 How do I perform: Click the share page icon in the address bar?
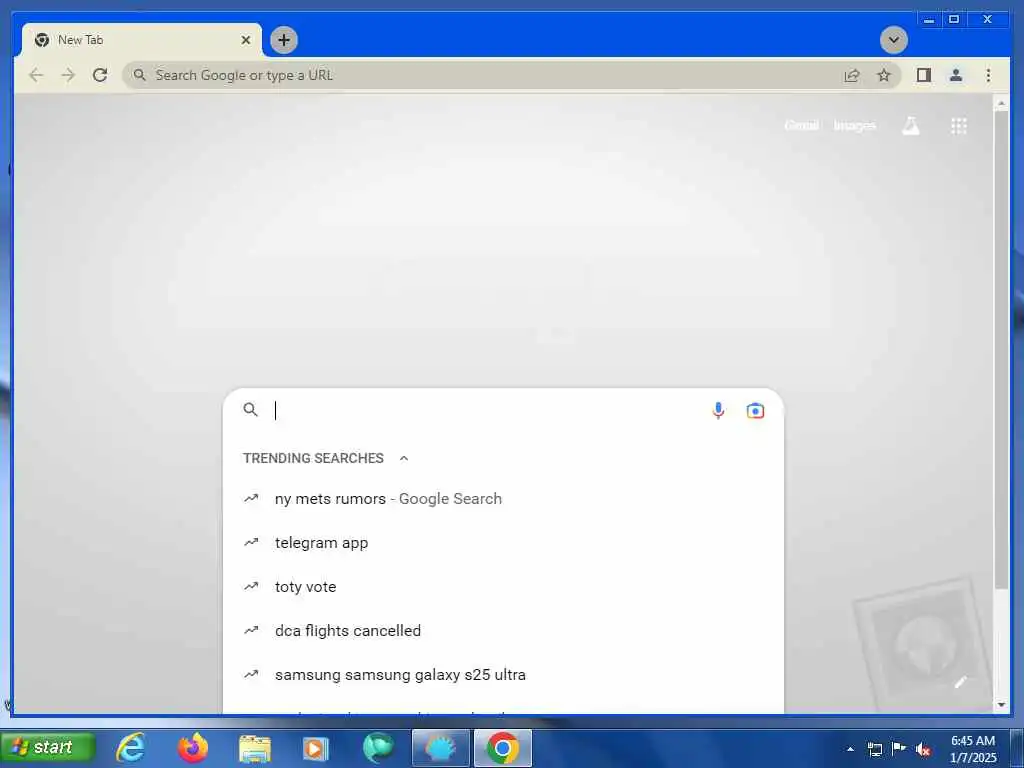pyautogui.click(x=852, y=76)
